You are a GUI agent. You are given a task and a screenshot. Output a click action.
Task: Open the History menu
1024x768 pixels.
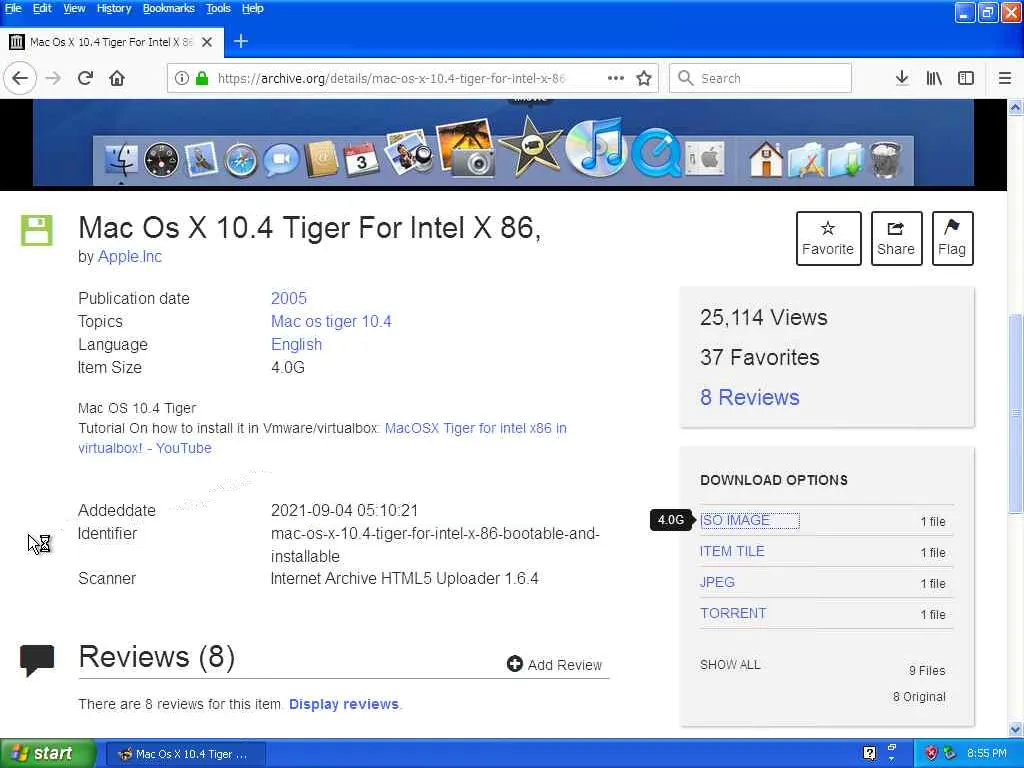pyautogui.click(x=114, y=8)
